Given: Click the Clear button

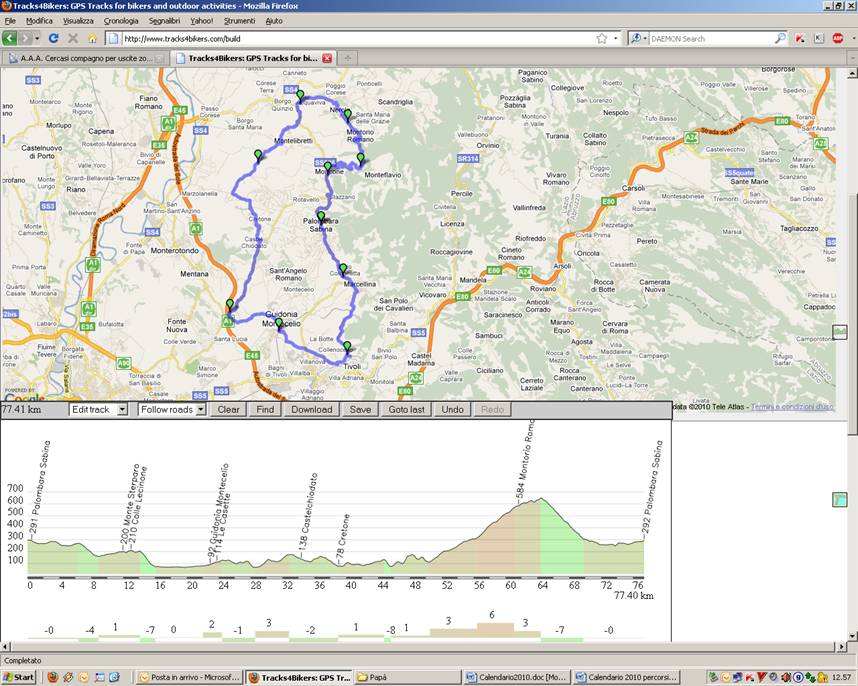Looking at the screenshot, I should coord(228,409).
